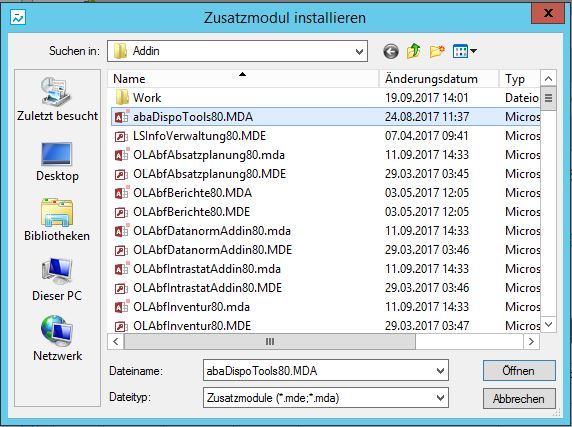
Task: Click the Öffnen button
Action: tap(519, 371)
